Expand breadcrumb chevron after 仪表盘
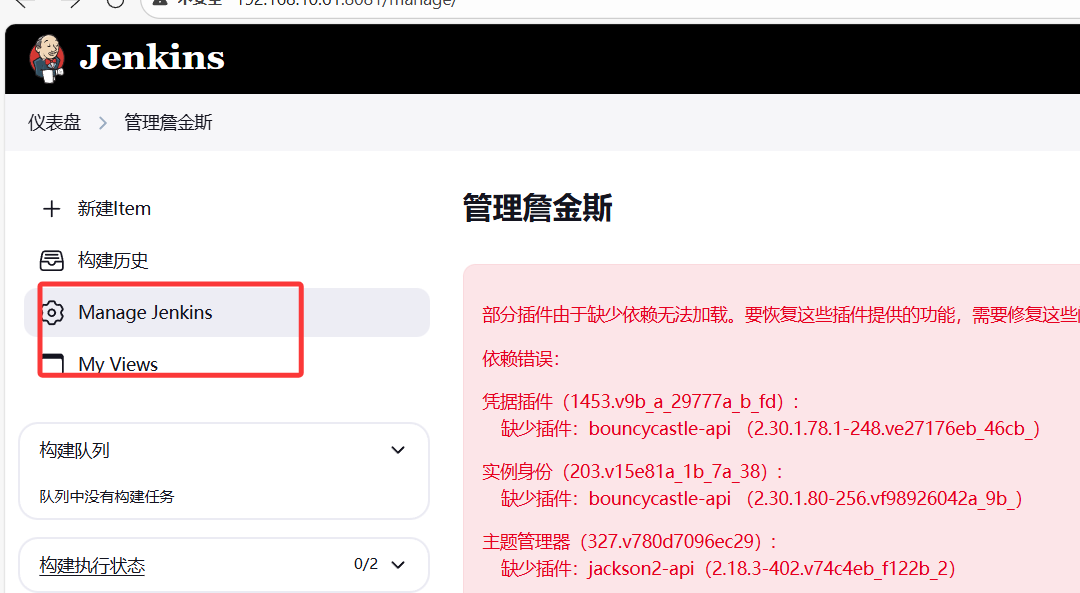This screenshot has height=593, width=1080. click(103, 123)
